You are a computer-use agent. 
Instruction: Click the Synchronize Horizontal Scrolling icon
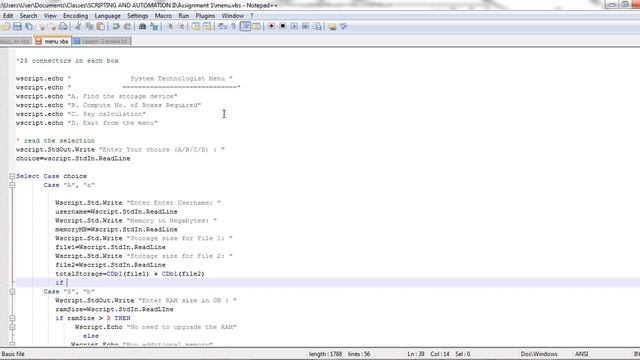pyautogui.click(x=207, y=27)
